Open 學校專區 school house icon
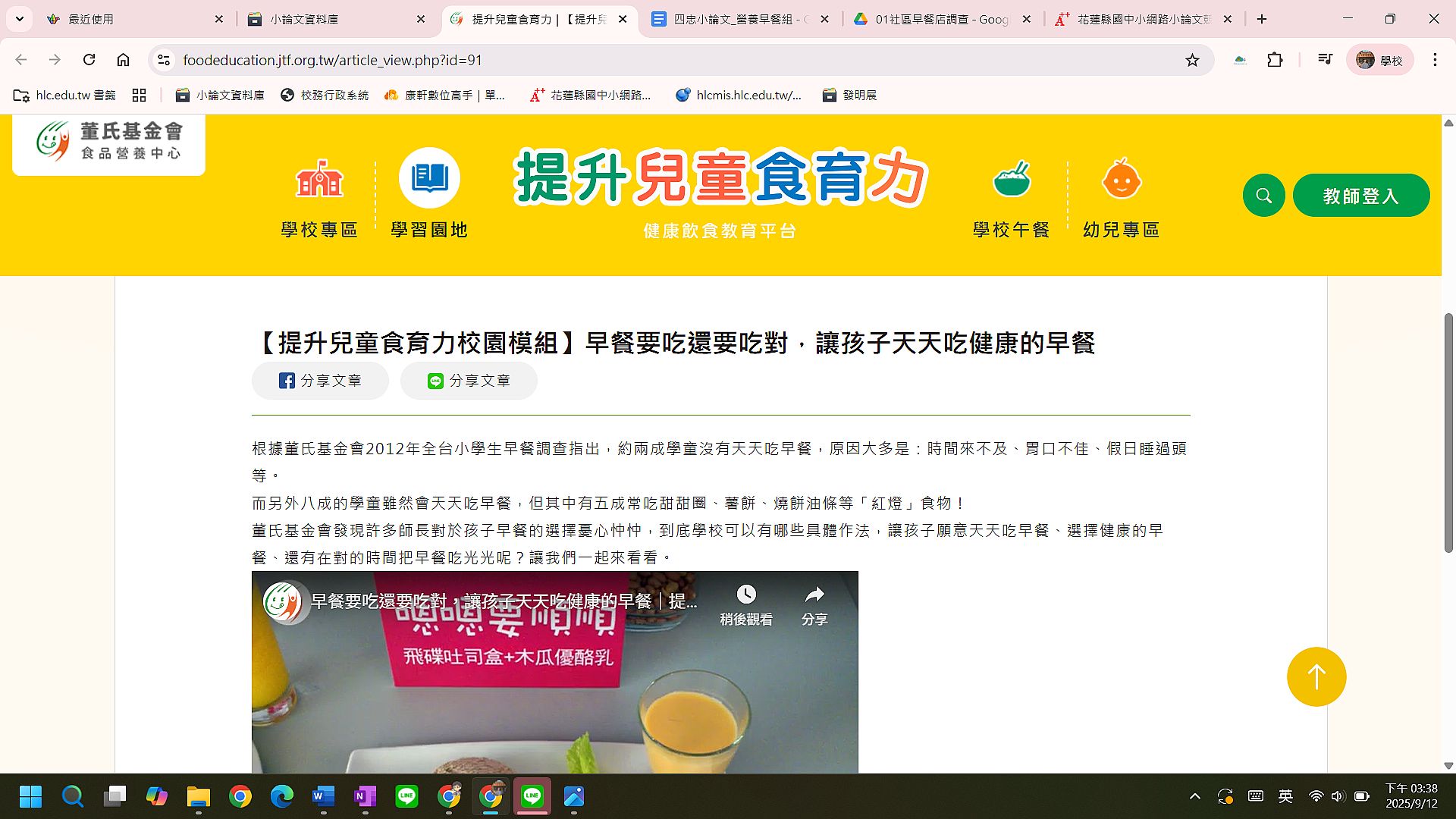The width and height of the screenshot is (1456, 819). [318, 180]
